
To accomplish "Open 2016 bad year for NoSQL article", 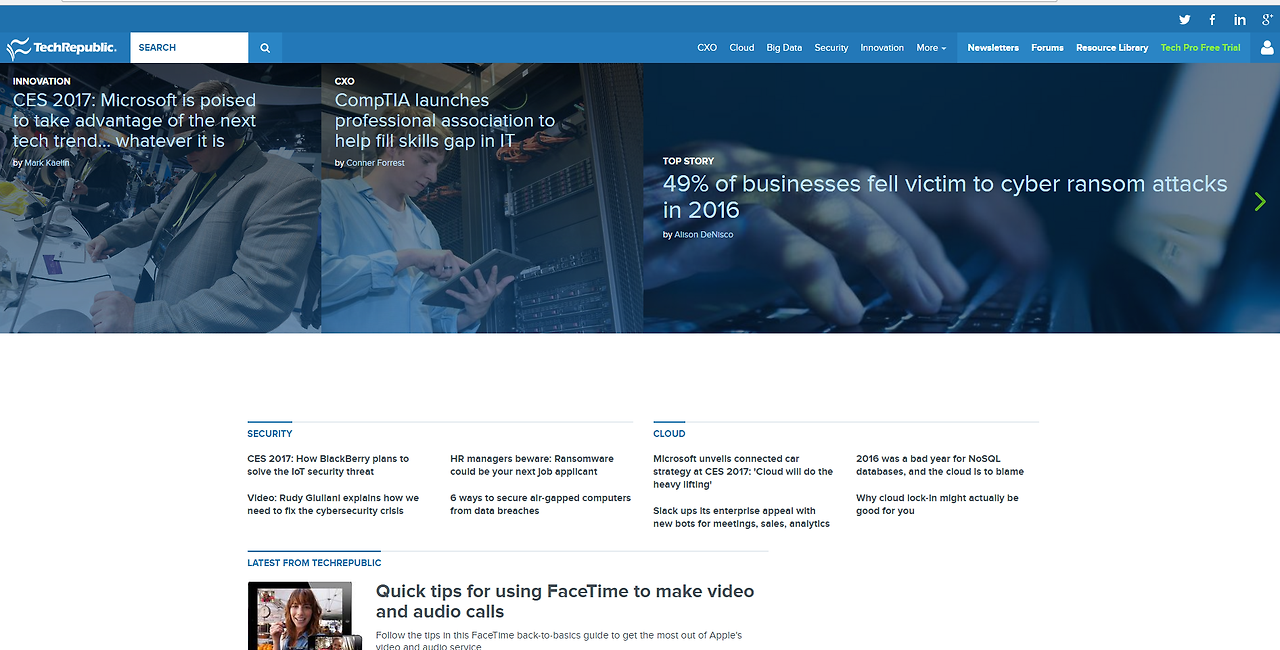I will [940, 465].
